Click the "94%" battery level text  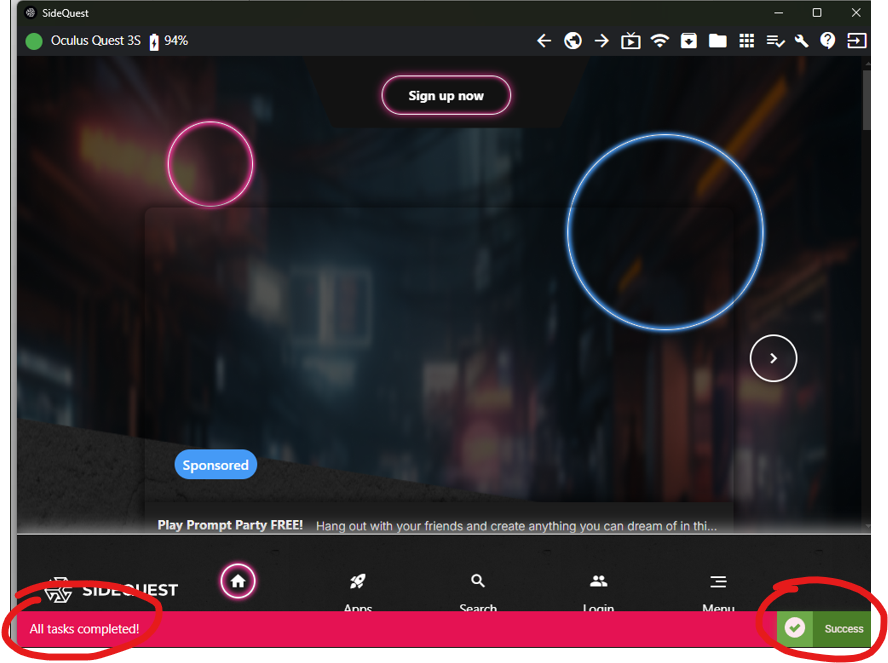[x=176, y=41]
